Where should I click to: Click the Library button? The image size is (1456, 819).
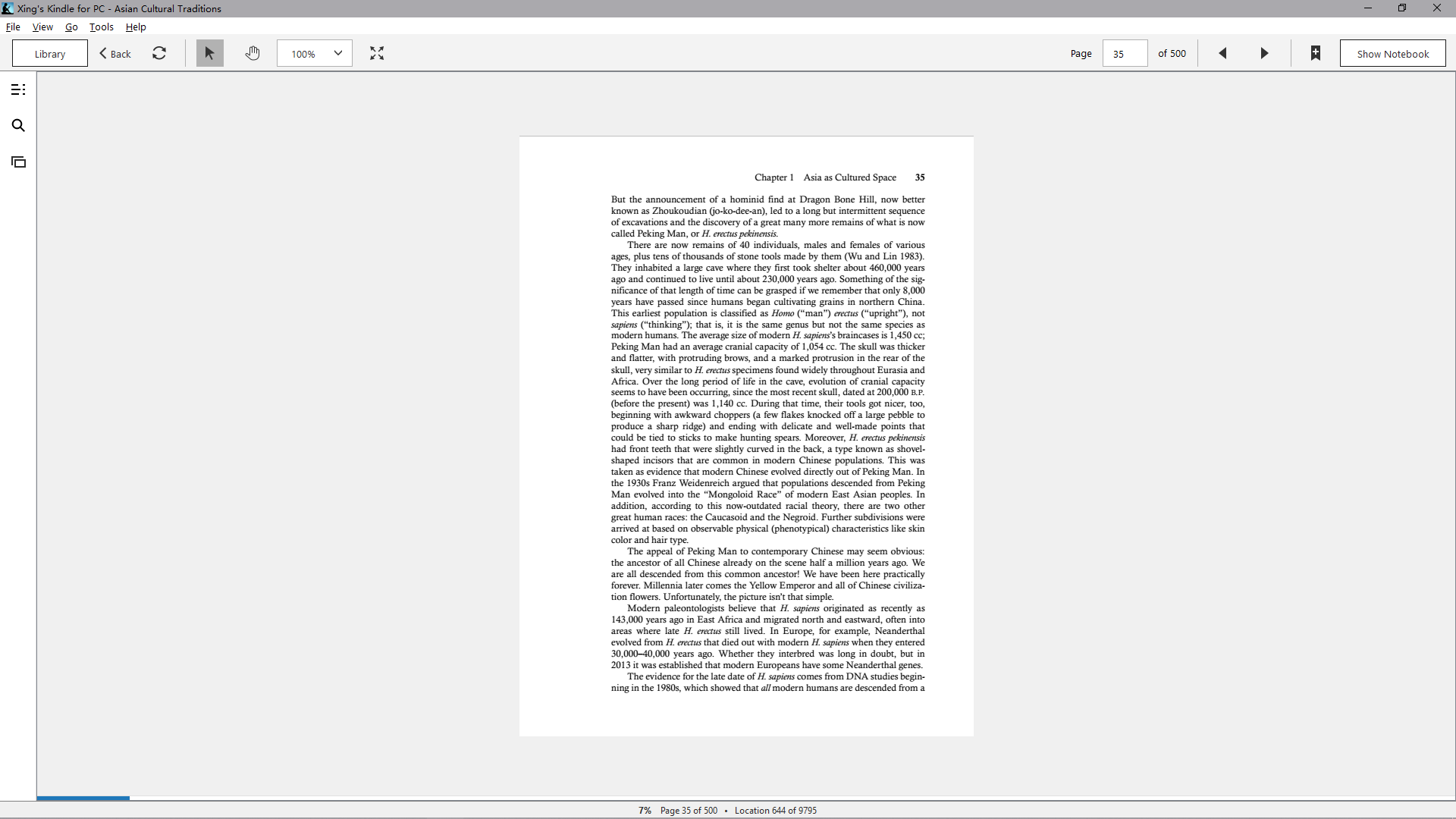[x=50, y=53]
